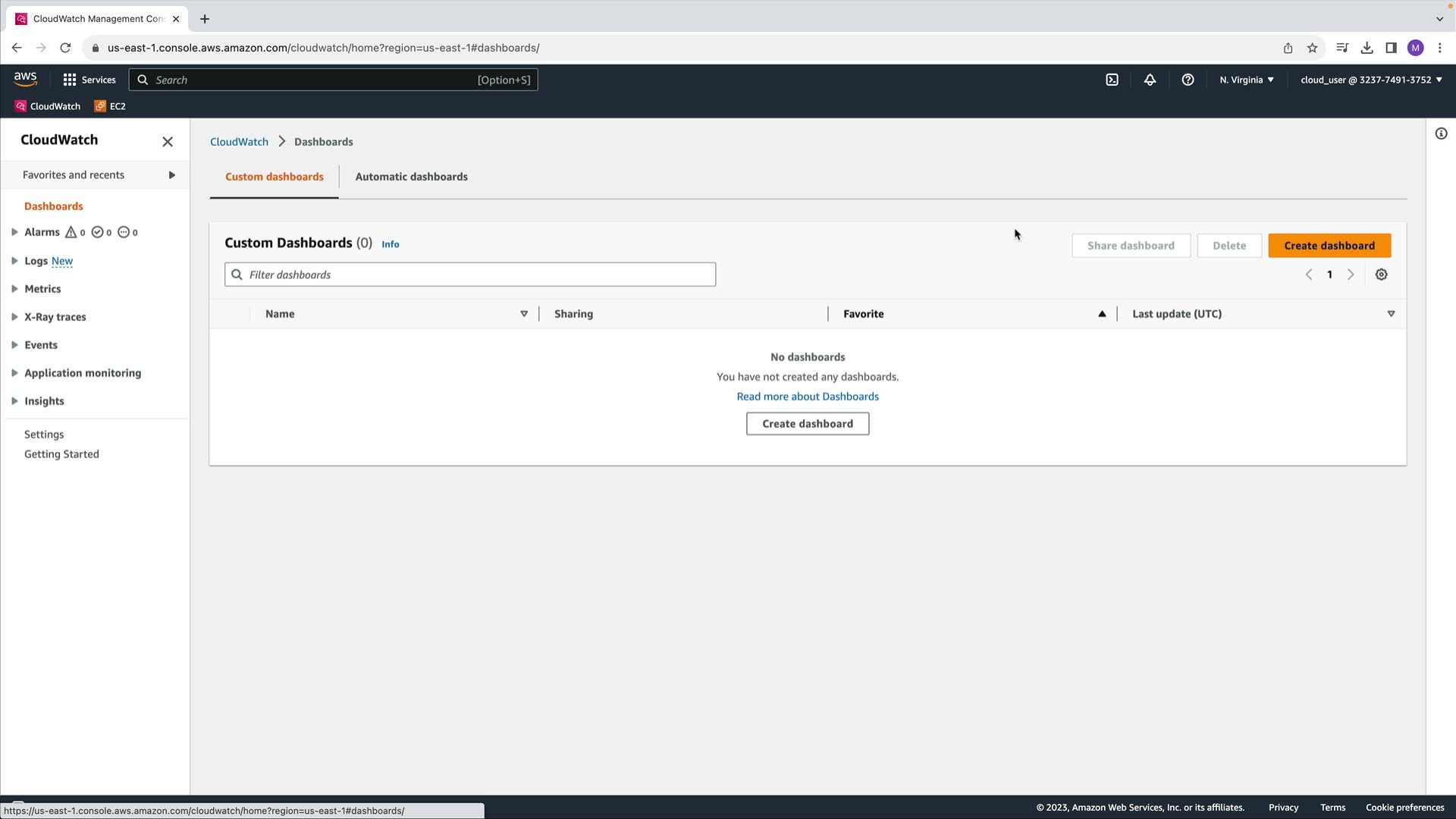Click the Filter dashboards search field

pyautogui.click(x=470, y=275)
